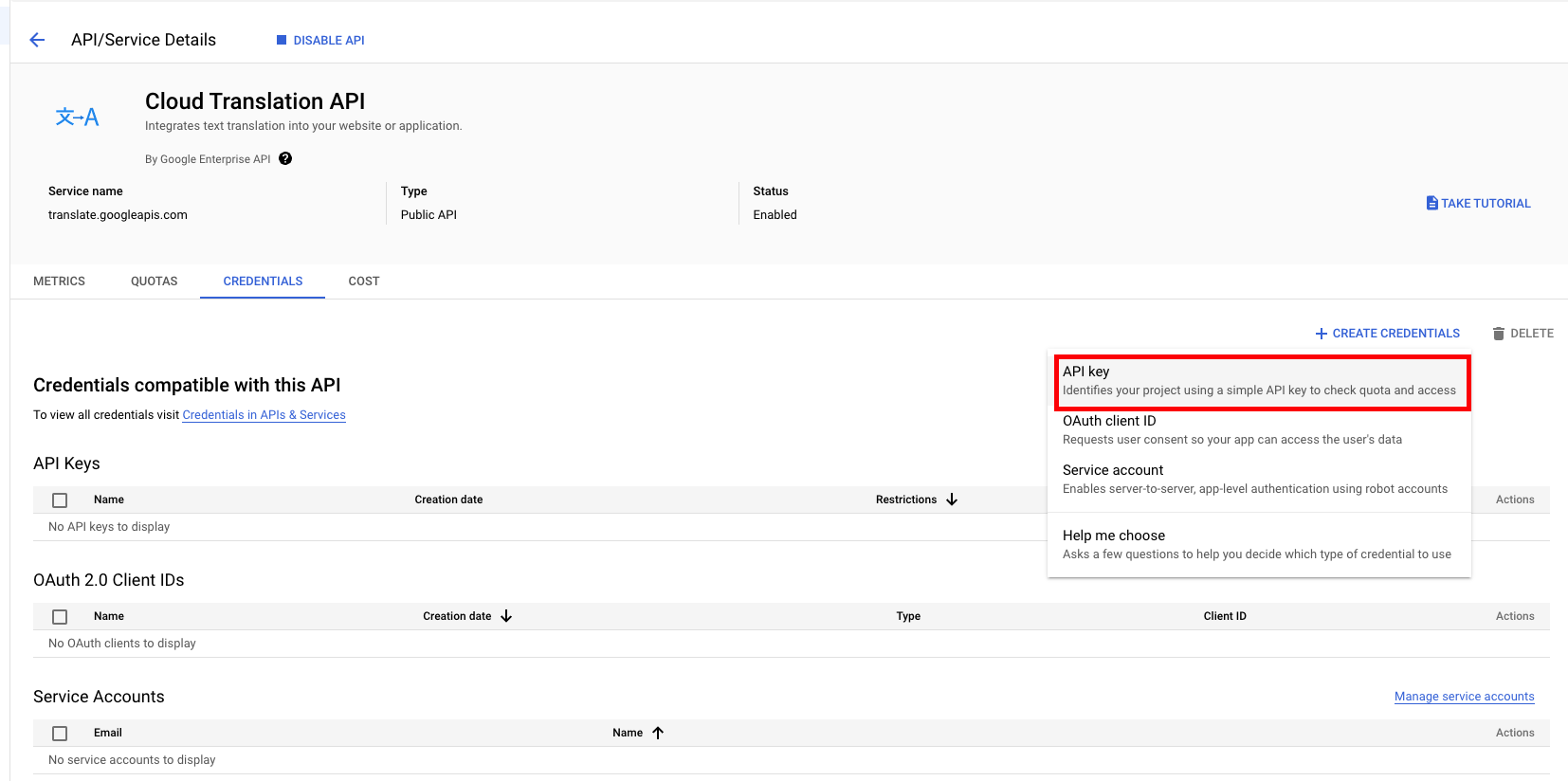Click the TAKE TUTORIAL link text
The width and height of the screenshot is (1568, 781).
(1486, 204)
